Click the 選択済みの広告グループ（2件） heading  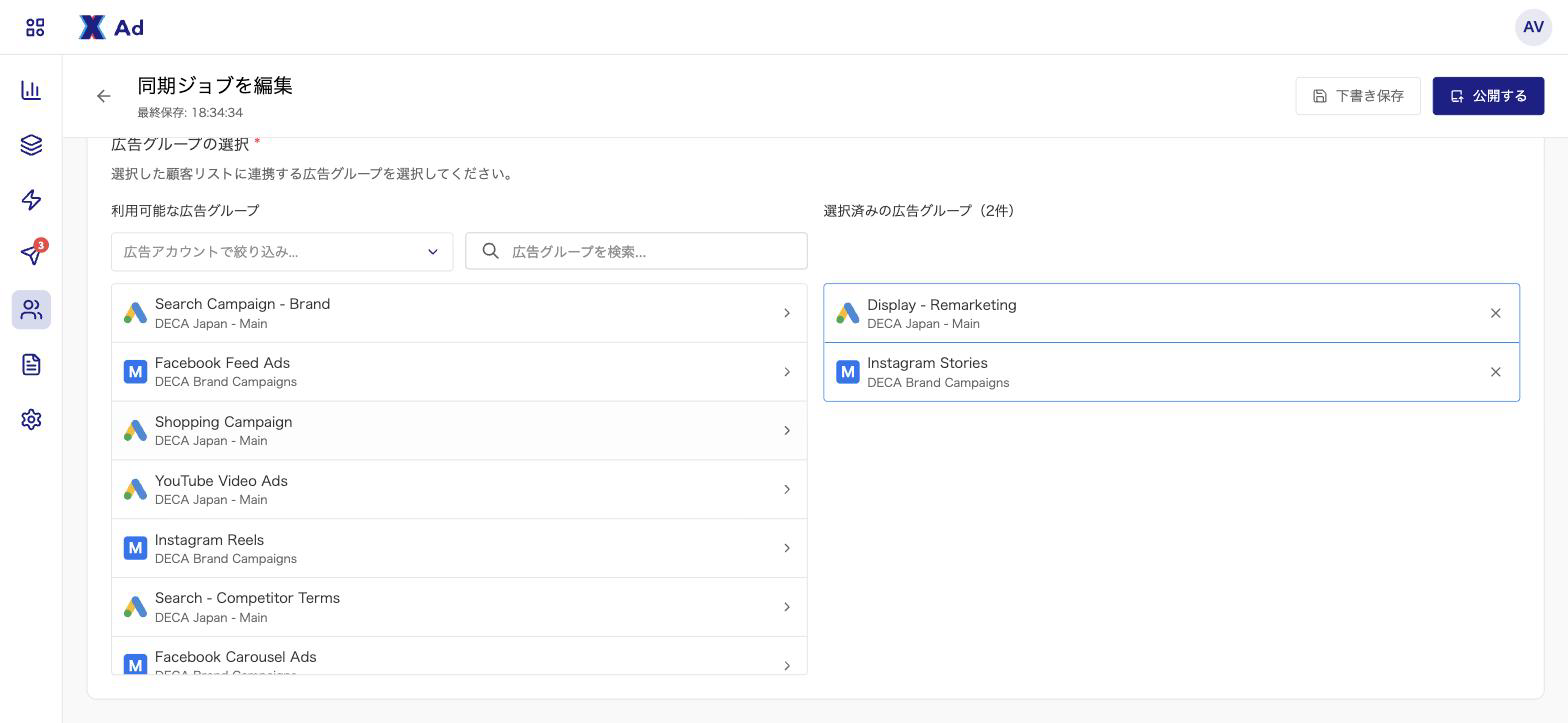click(919, 211)
